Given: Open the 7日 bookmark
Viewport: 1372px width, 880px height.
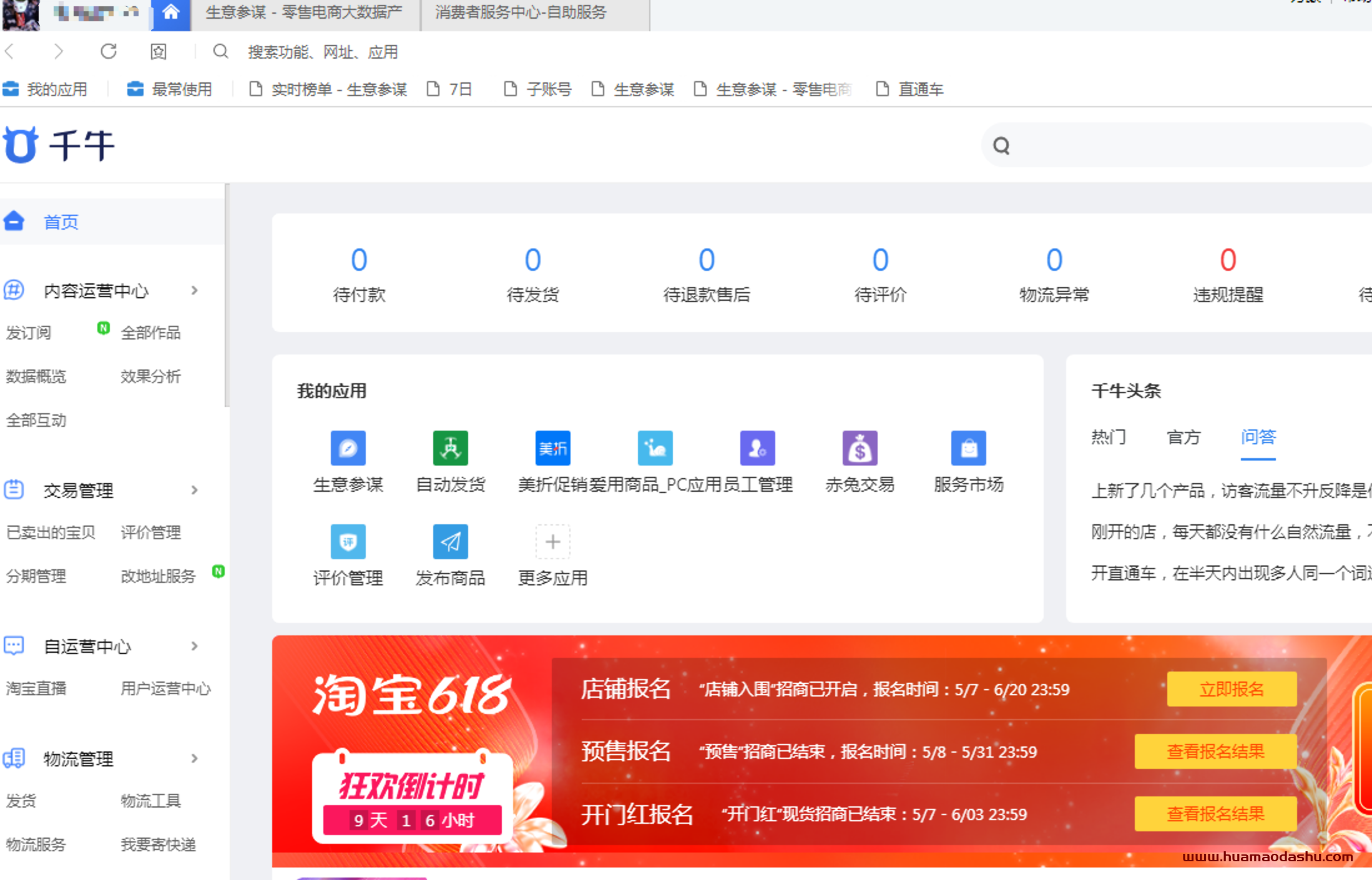Looking at the screenshot, I should tap(449, 89).
